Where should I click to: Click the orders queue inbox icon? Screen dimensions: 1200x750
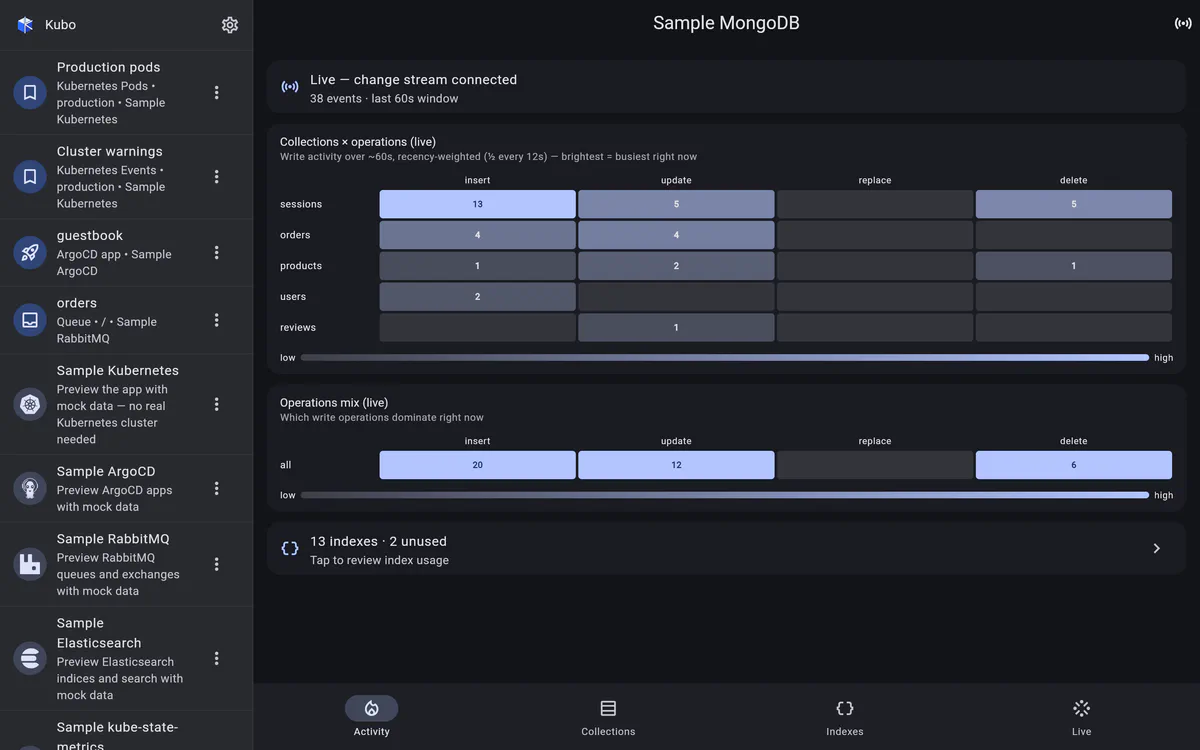coord(30,320)
